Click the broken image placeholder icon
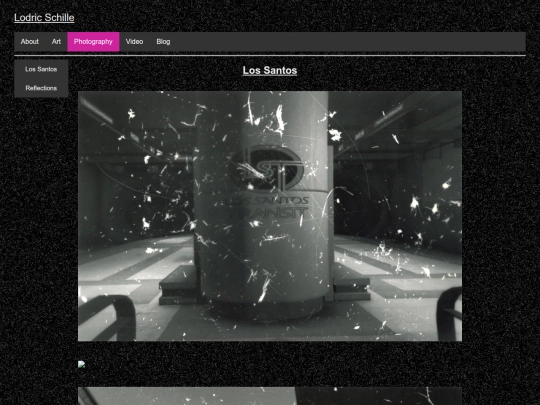 click(82, 364)
